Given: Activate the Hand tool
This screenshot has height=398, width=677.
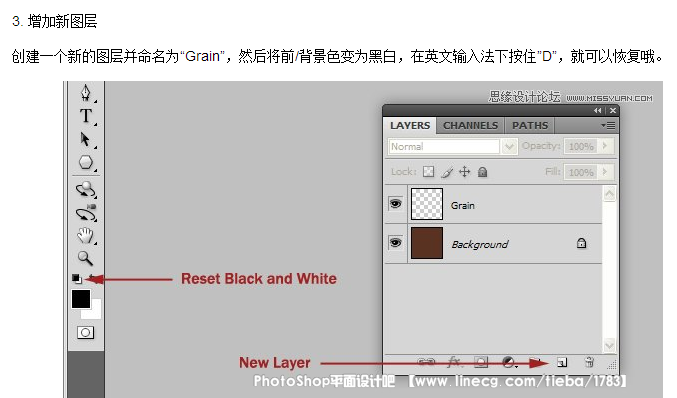Looking at the screenshot, I should click(85, 236).
